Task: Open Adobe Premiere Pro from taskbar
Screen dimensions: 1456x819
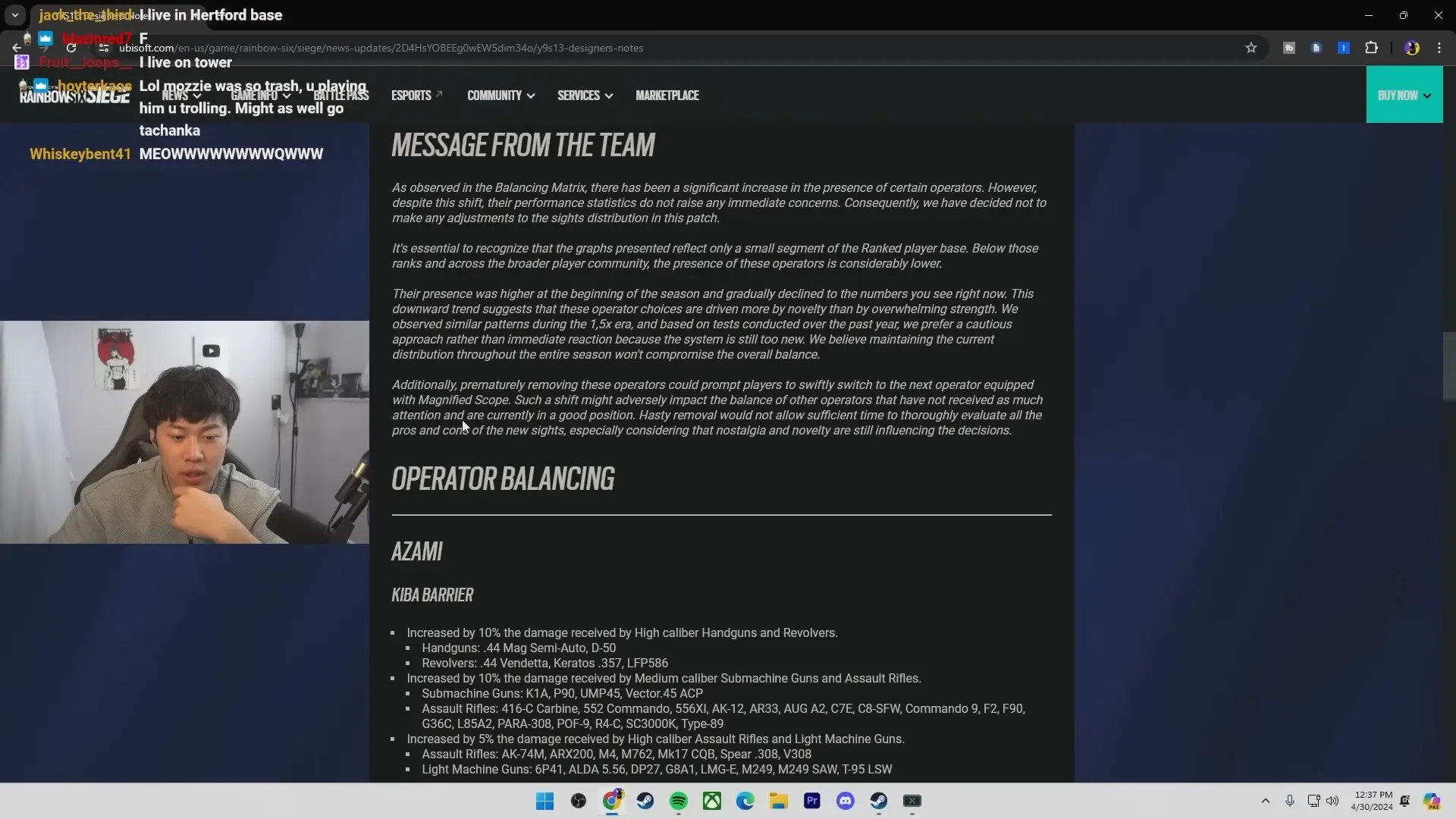Action: pyautogui.click(x=812, y=801)
